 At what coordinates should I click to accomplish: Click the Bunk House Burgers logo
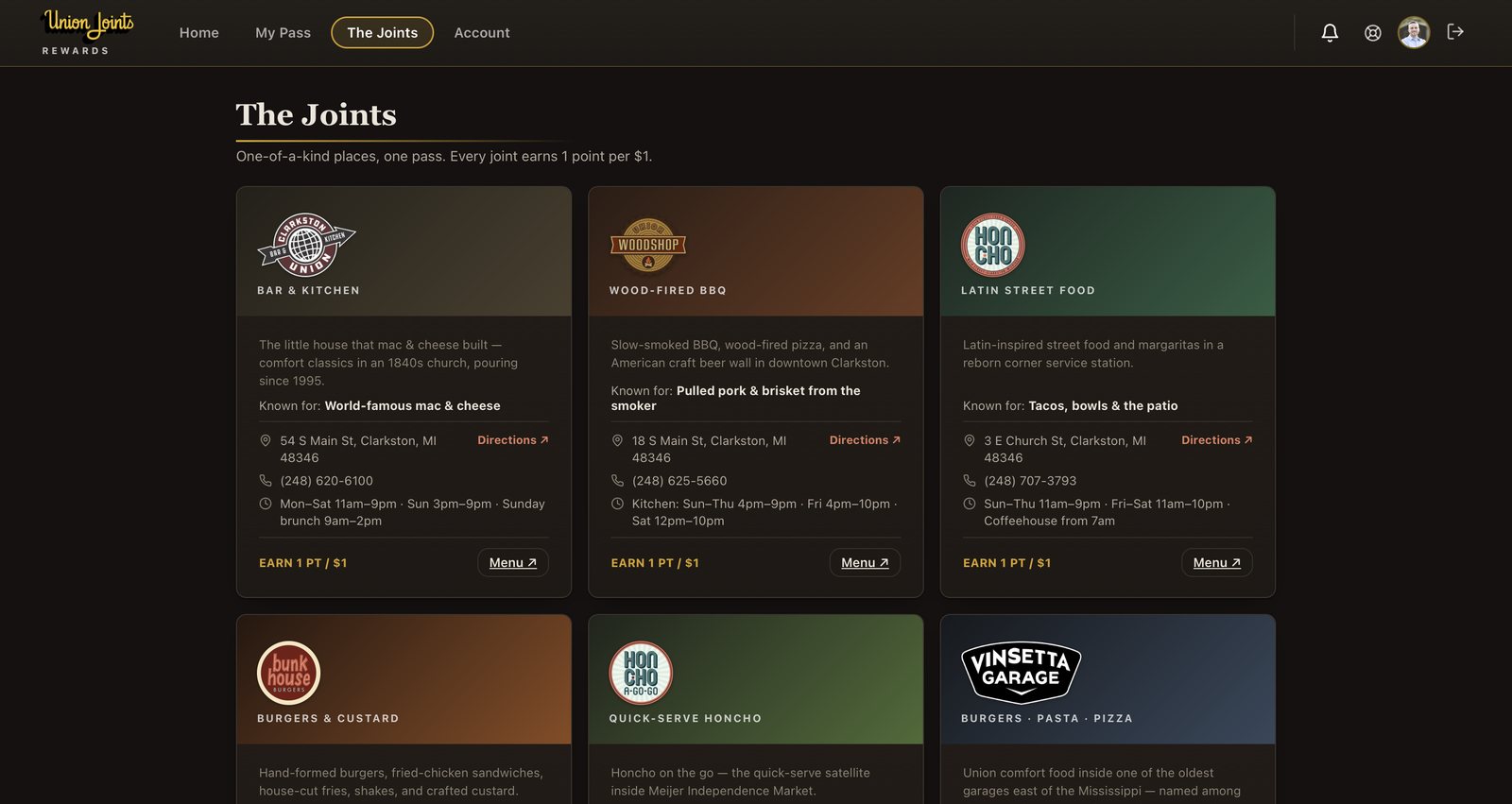tap(289, 673)
